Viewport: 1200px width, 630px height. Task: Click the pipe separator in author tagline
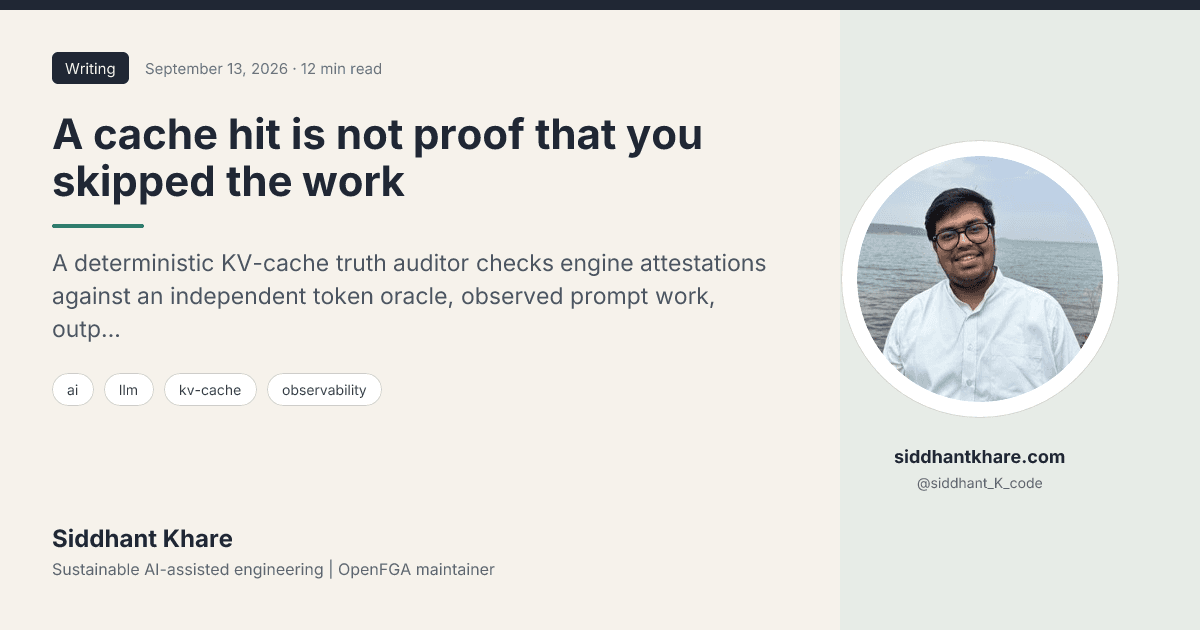[x=331, y=570]
